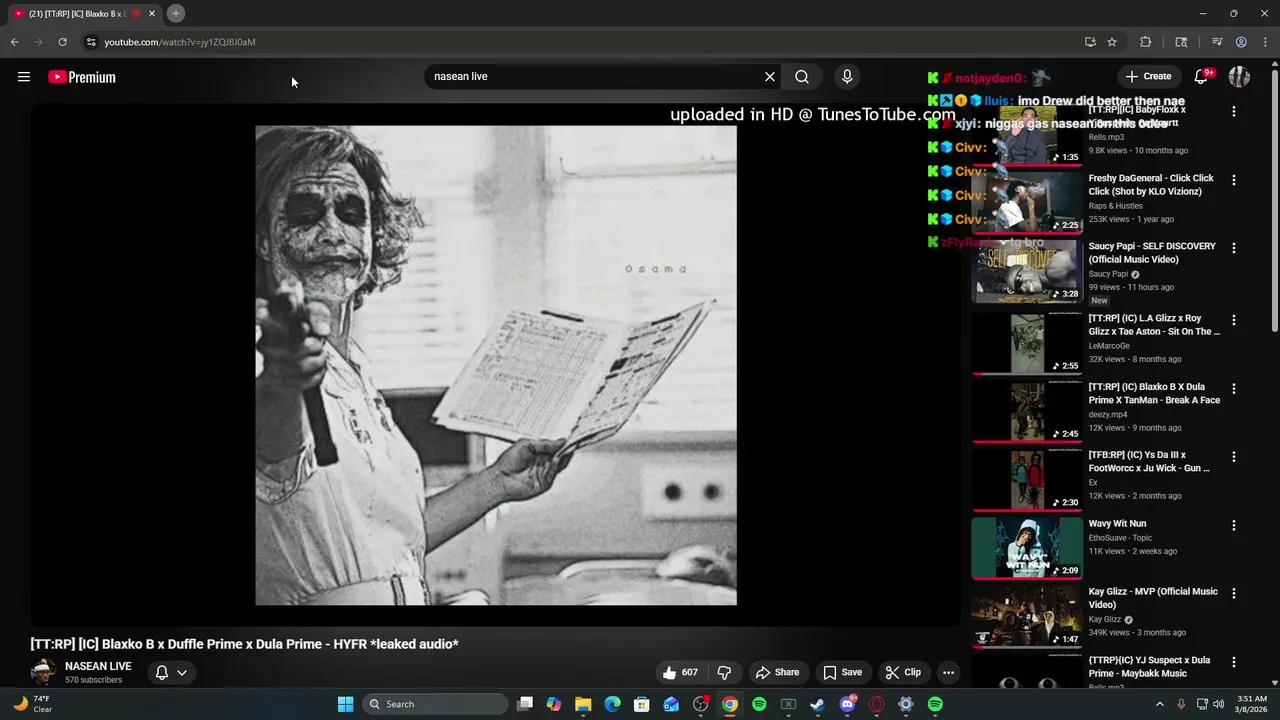
Task: Focus the search field containing 'nasean live'
Action: 595,77
